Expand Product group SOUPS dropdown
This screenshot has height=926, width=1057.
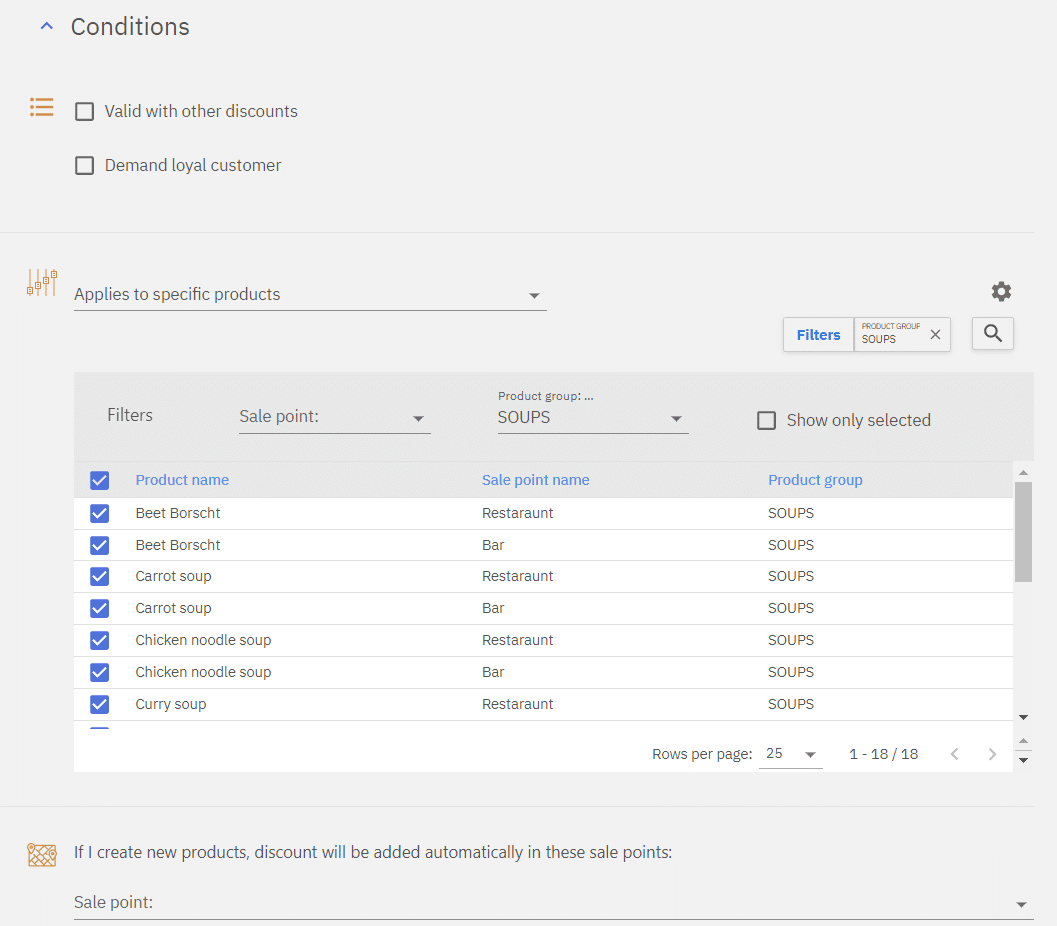[592, 418]
